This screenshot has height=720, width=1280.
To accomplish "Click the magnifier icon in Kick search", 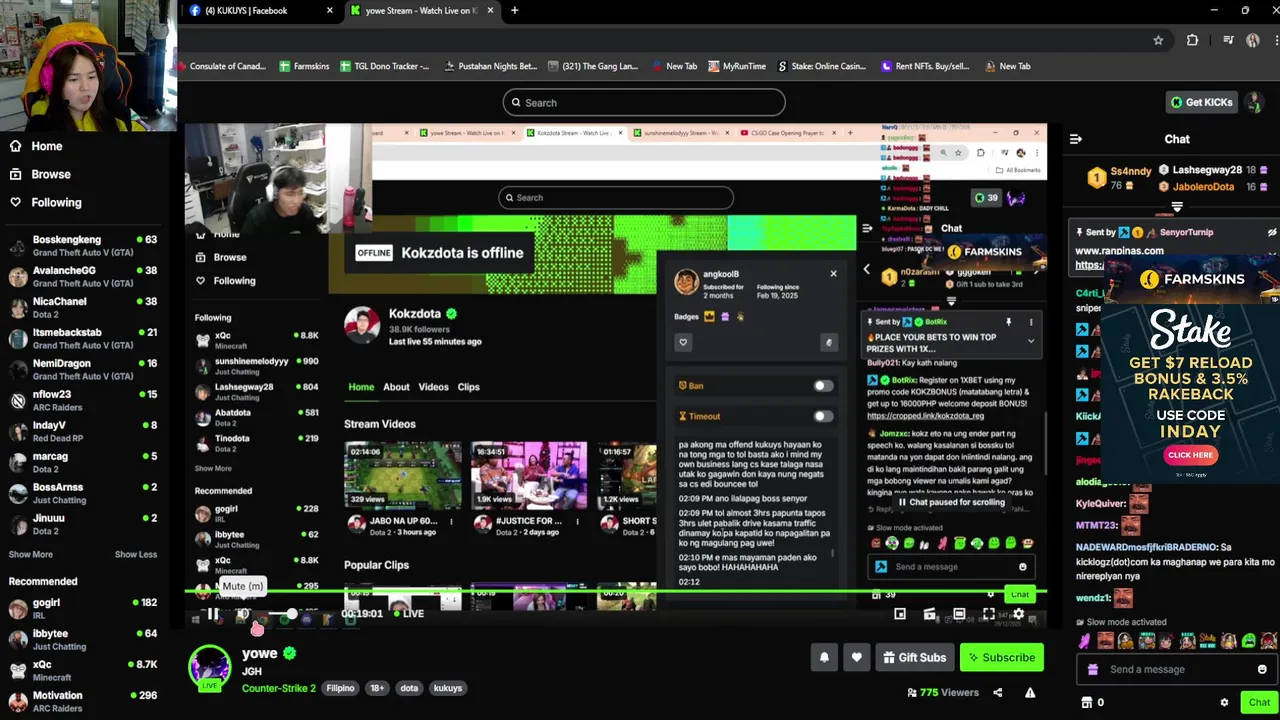I will coord(517,103).
